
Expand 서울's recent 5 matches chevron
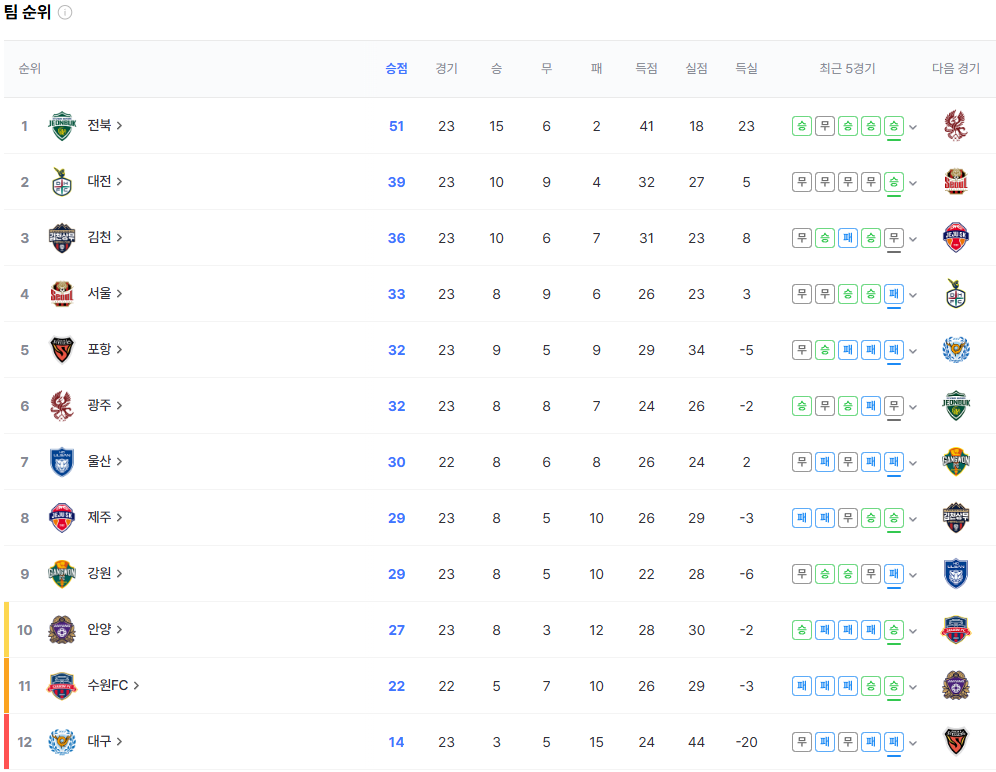(x=913, y=295)
